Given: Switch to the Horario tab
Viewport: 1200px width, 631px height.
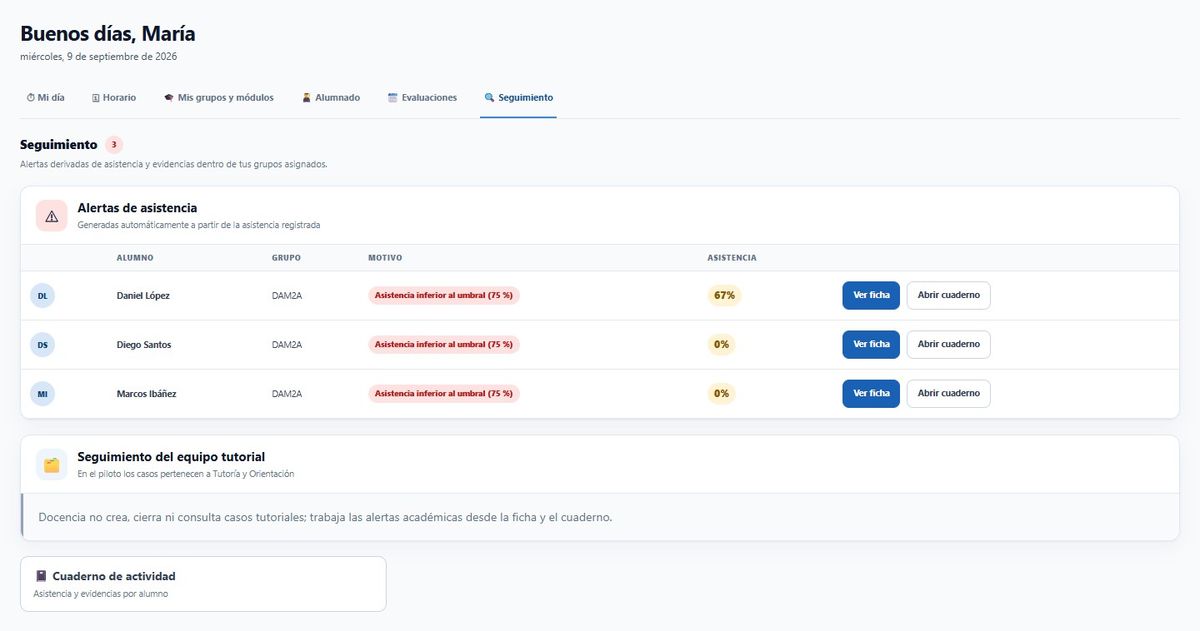Looking at the screenshot, I should click(114, 98).
